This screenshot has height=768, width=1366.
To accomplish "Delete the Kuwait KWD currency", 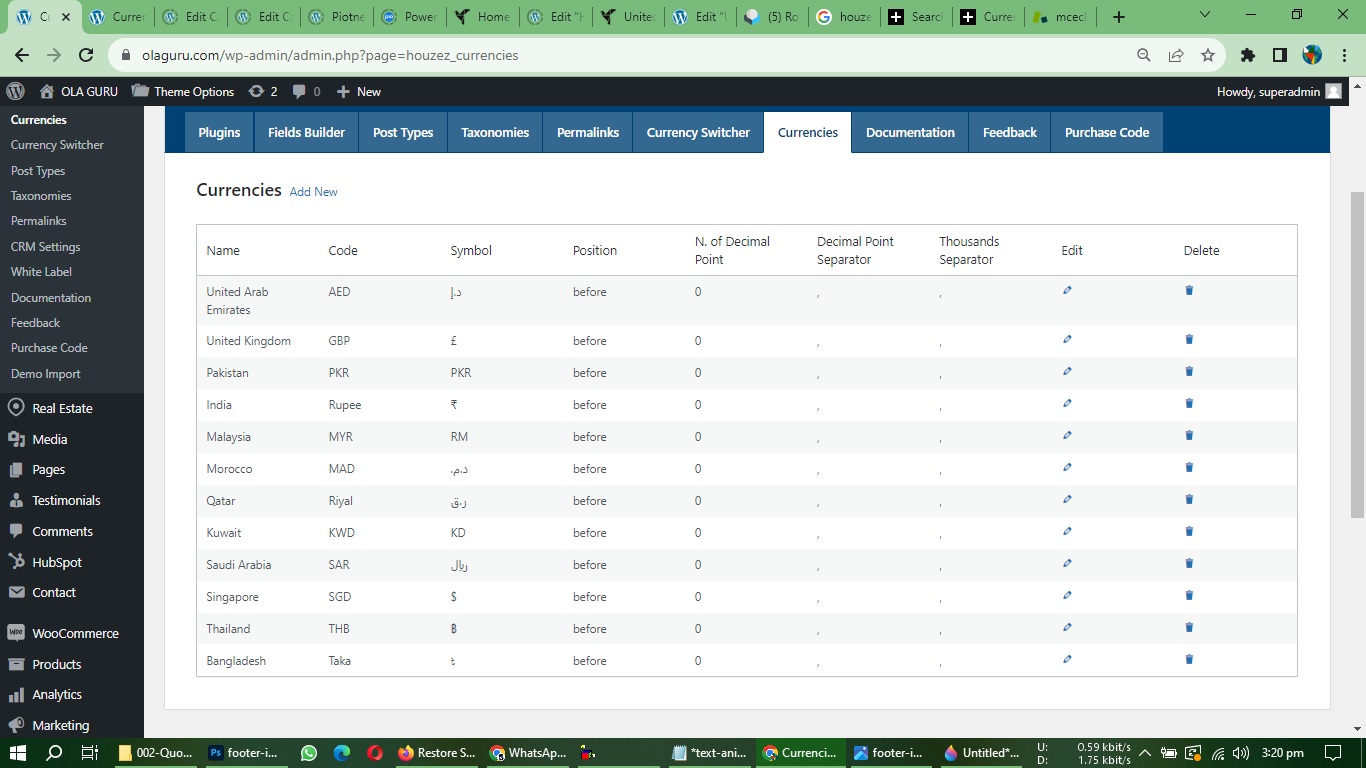I will pos(1189,531).
